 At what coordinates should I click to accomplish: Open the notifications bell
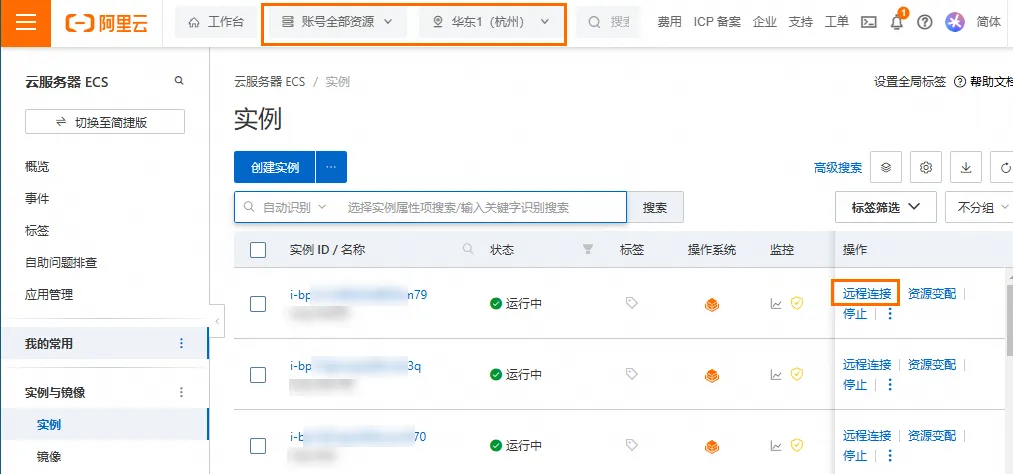click(897, 22)
